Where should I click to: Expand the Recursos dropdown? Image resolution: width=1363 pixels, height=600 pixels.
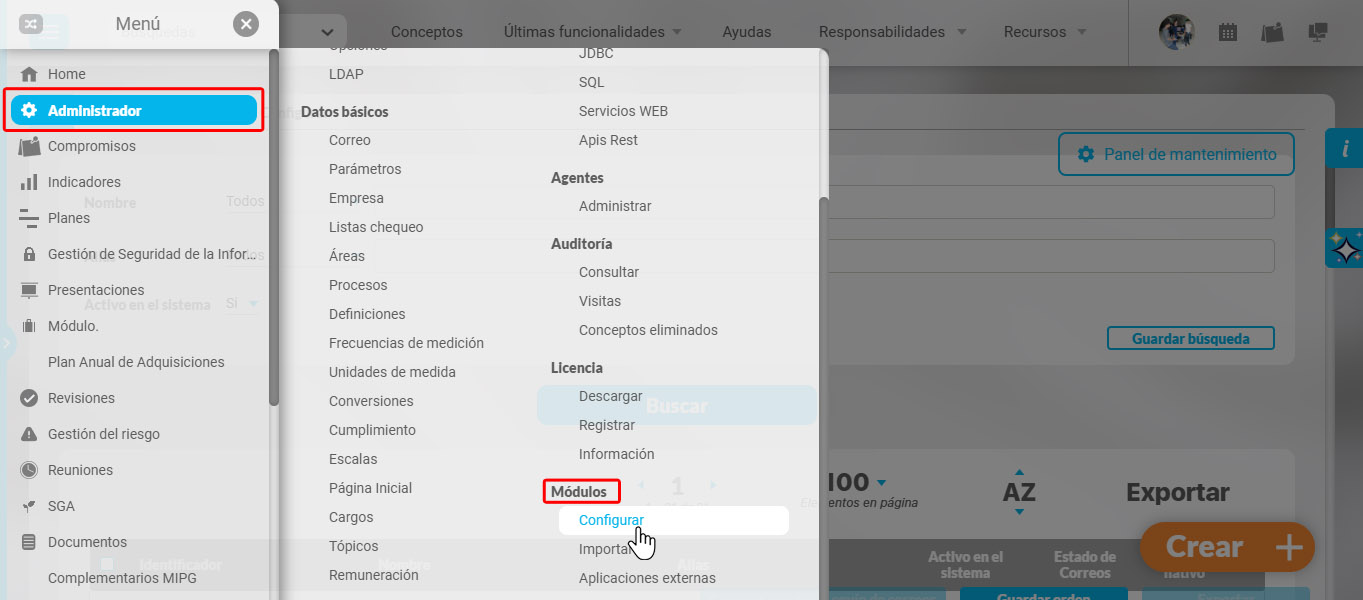1045,32
